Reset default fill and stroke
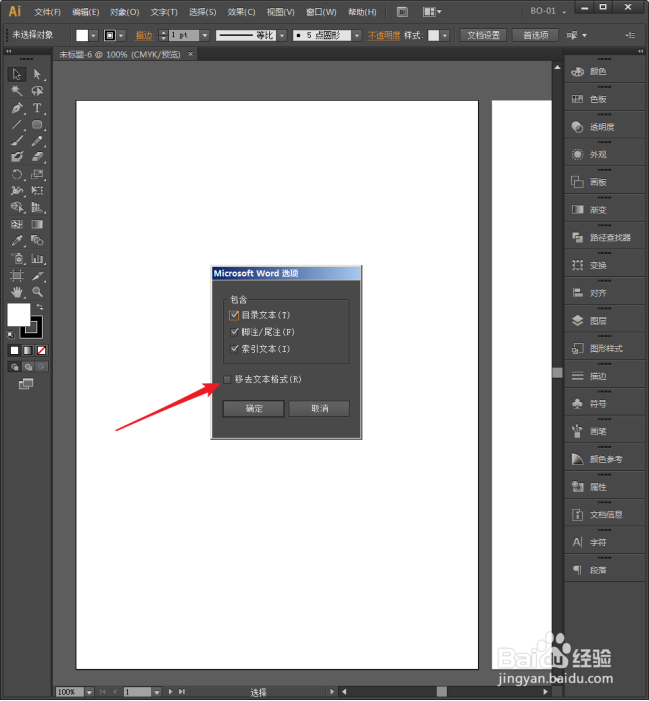 (x=11, y=334)
